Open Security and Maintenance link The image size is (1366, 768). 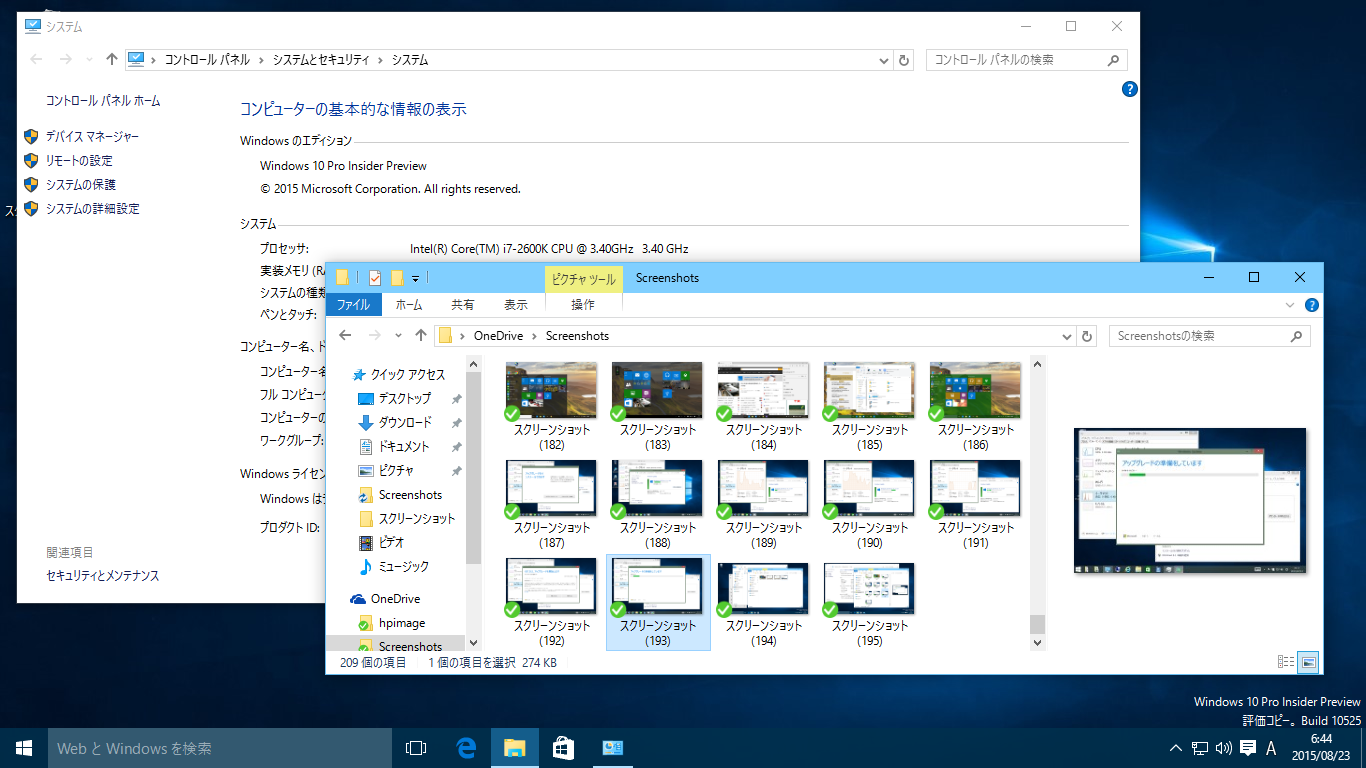[x=102, y=576]
